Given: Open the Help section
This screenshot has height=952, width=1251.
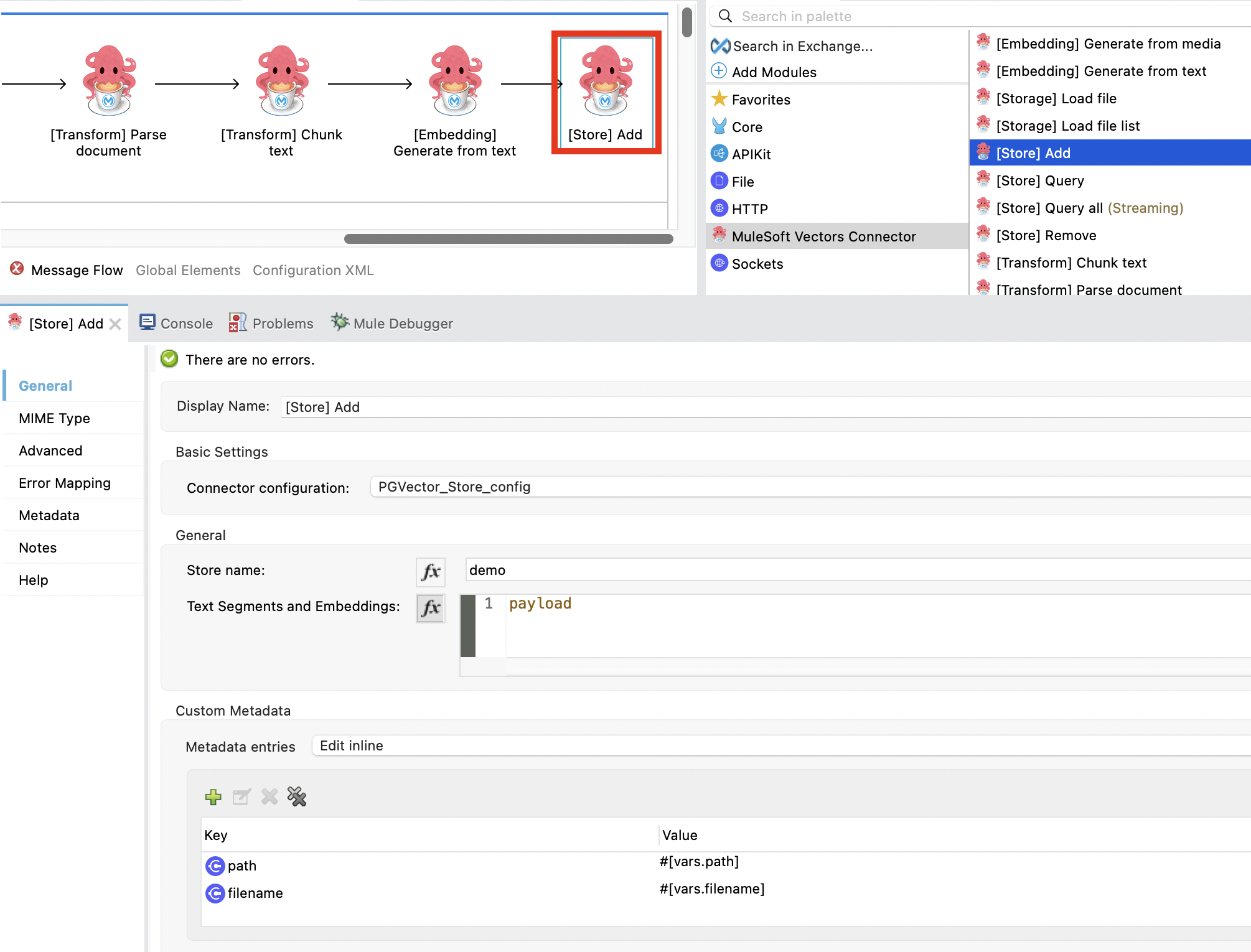Looking at the screenshot, I should [x=73, y=580].
